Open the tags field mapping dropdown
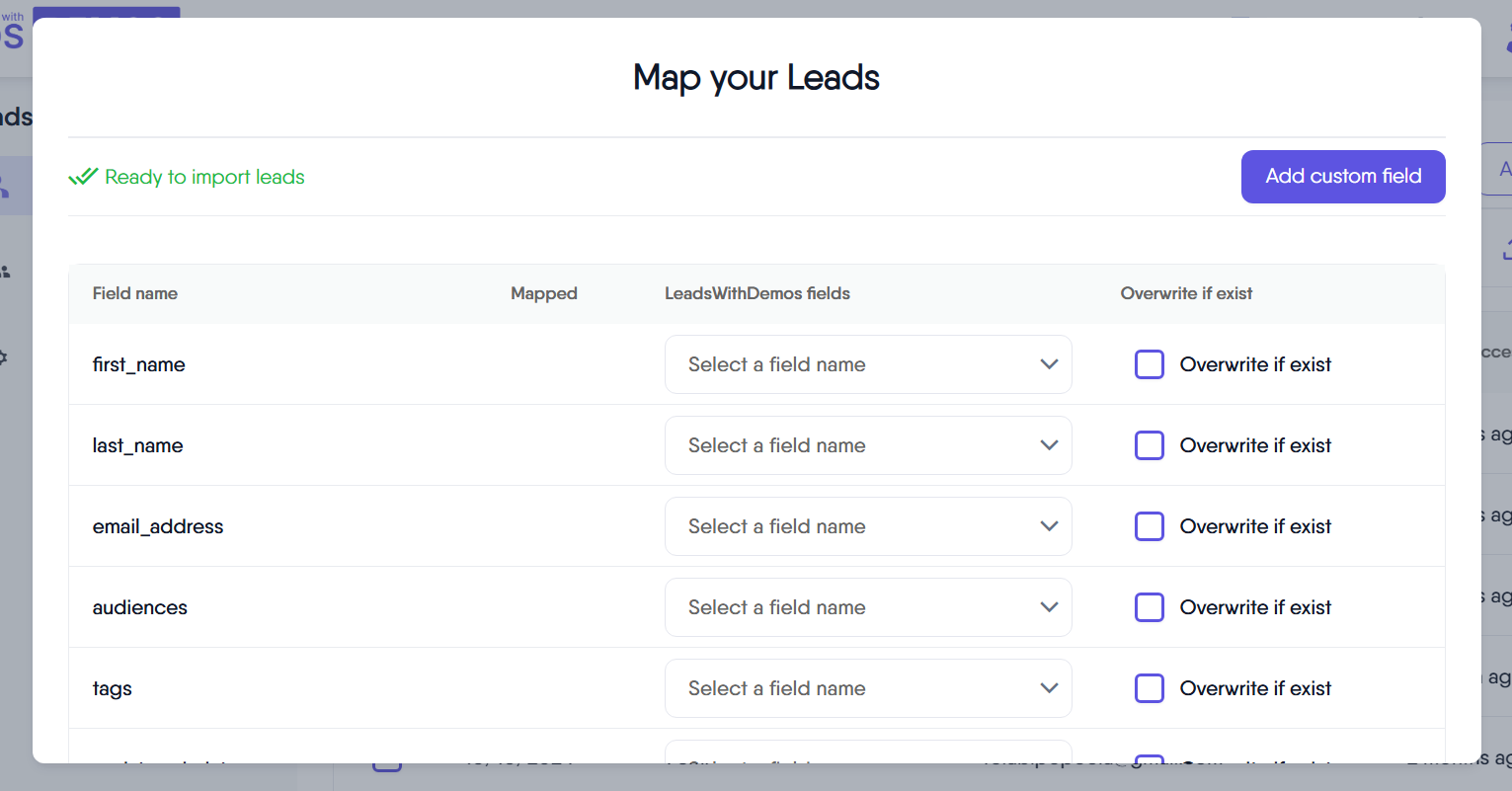 point(867,688)
